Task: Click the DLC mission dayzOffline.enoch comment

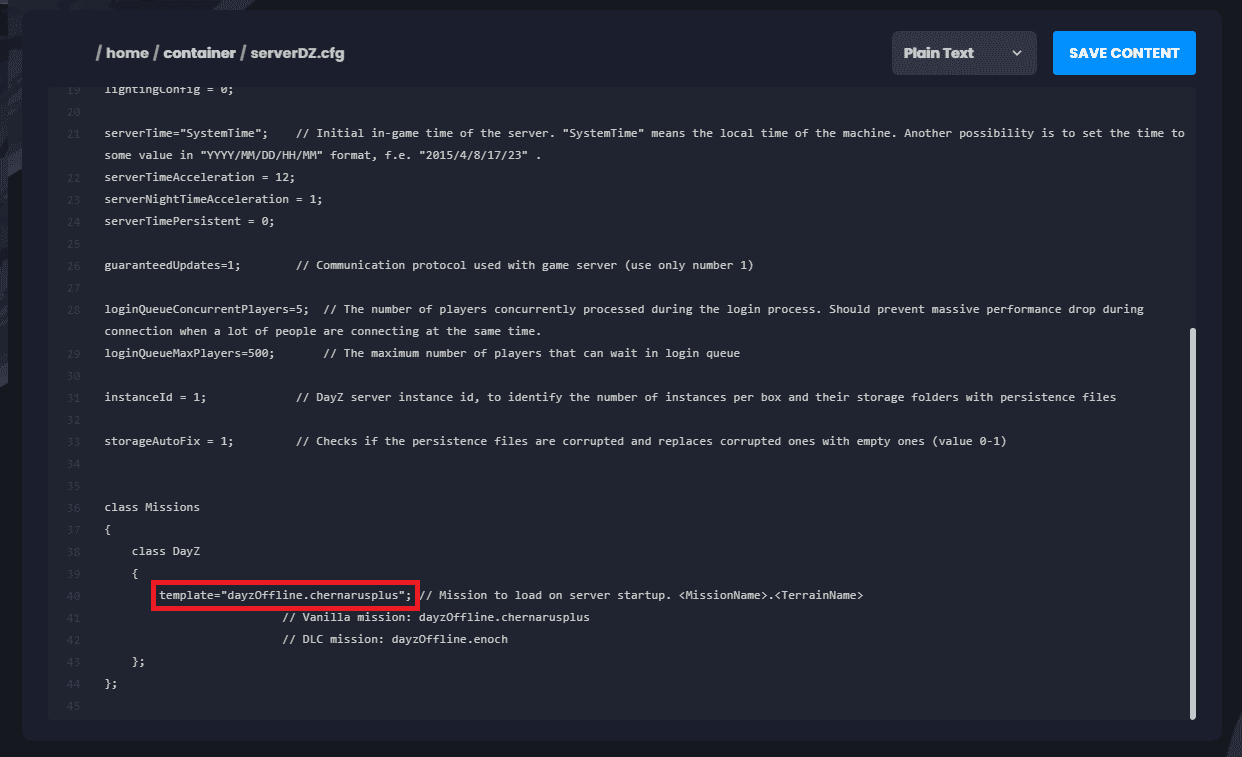Action: (x=395, y=639)
